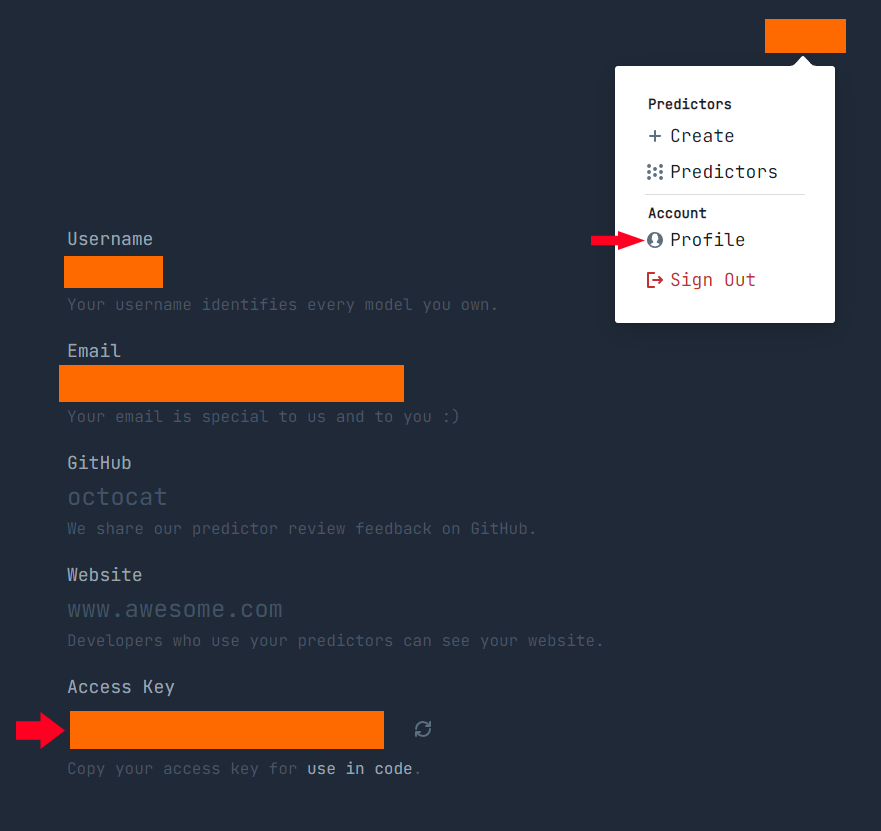The width and height of the screenshot is (881, 831).
Task: Open the Profile page from the Account menu
Action: pos(707,240)
